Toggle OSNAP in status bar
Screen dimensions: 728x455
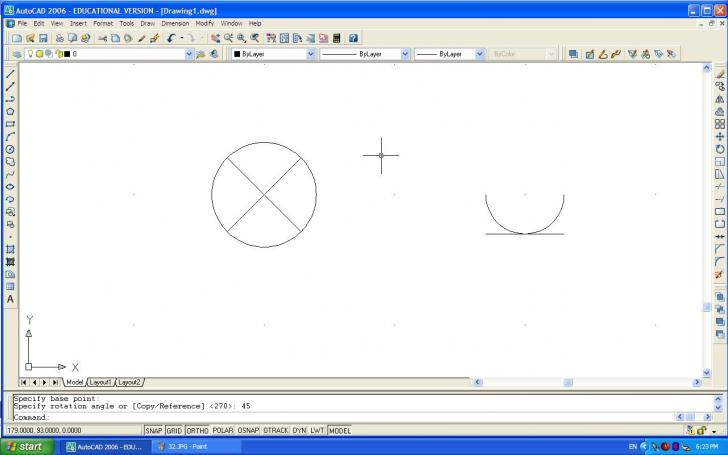tap(248, 430)
